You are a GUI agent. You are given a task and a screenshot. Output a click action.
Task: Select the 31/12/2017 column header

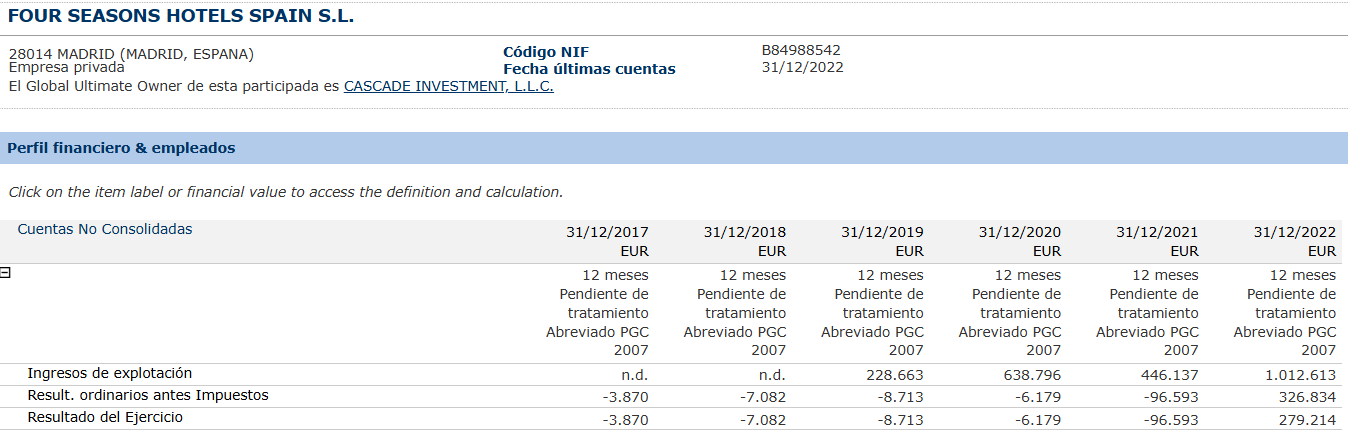click(607, 232)
